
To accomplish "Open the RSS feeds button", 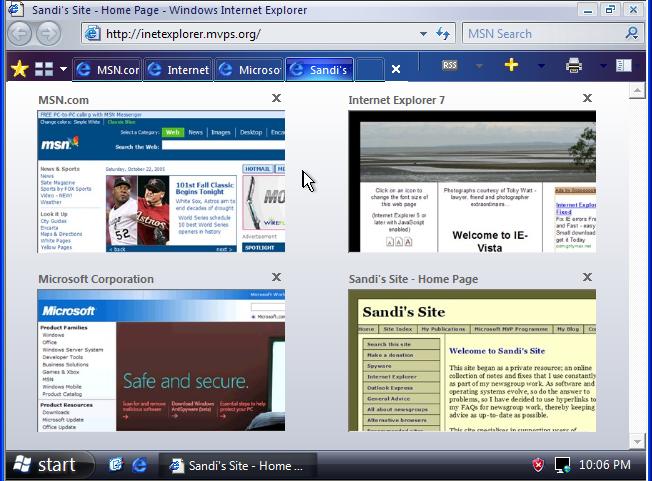I will click(x=449, y=65).
